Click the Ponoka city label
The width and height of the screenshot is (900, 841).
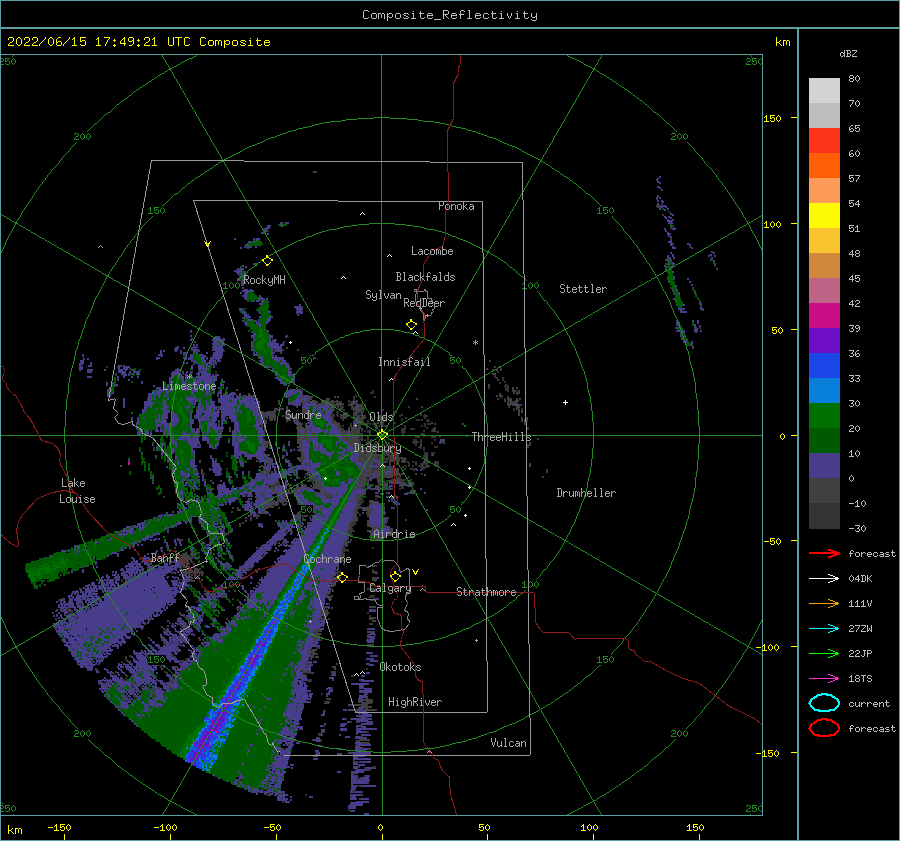[x=456, y=206]
